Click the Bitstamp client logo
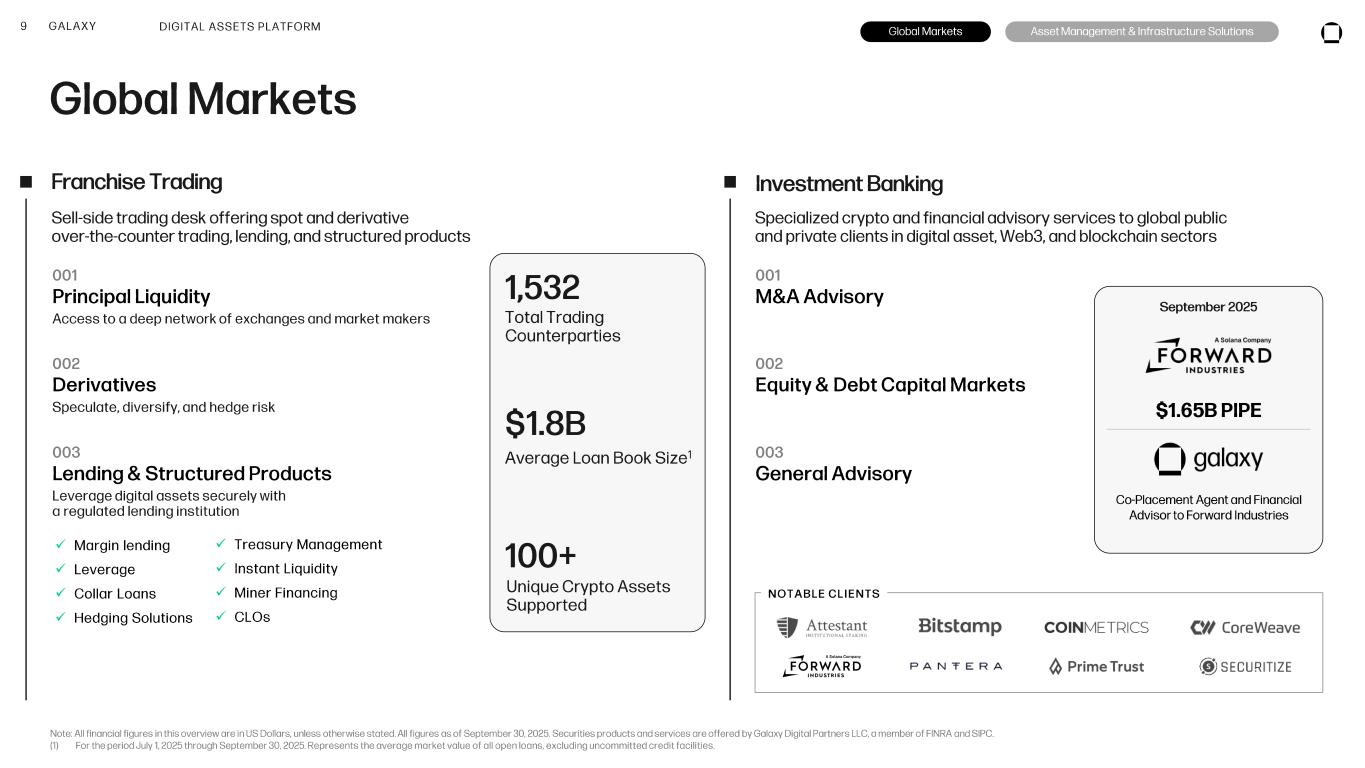The width and height of the screenshot is (1365, 768). 959,627
